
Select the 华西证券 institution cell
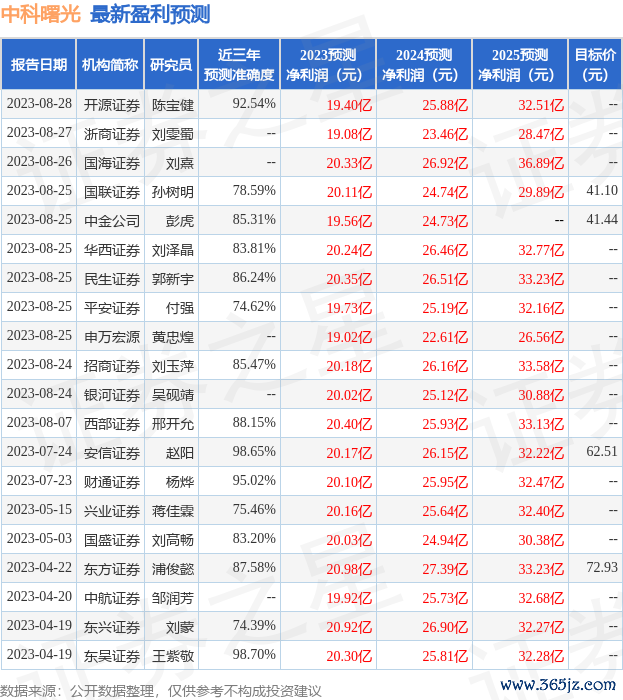(112, 250)
